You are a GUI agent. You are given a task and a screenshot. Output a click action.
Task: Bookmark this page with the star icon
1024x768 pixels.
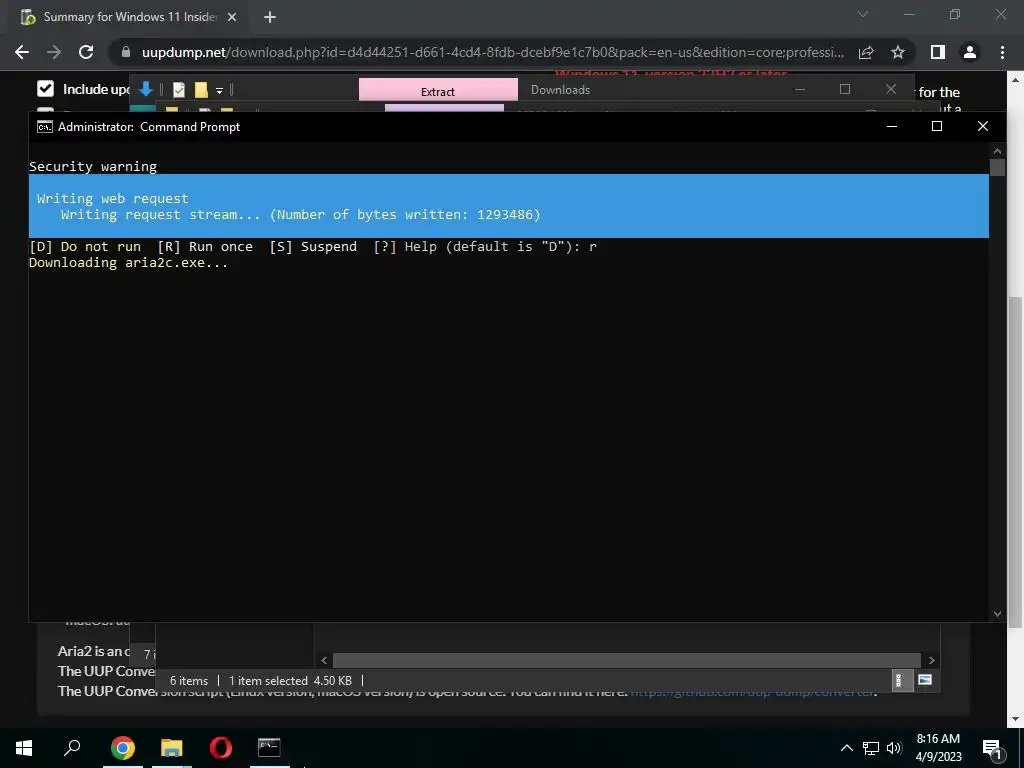(898, 52)
